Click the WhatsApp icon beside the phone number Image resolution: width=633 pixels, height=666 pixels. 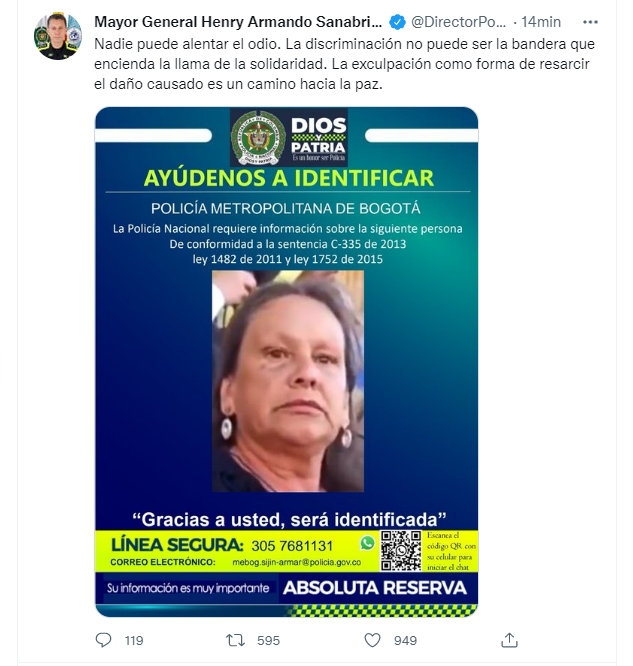[367, 543]
